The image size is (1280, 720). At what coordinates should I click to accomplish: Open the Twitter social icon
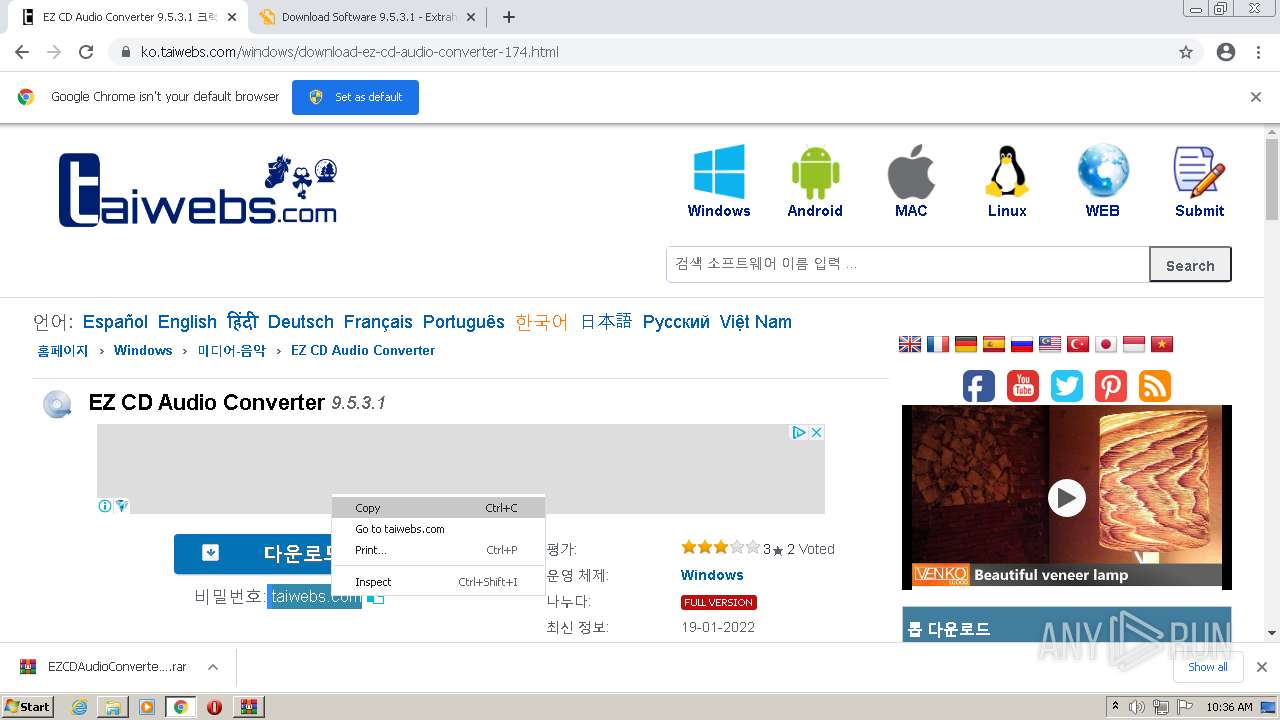coord(1067,386)
